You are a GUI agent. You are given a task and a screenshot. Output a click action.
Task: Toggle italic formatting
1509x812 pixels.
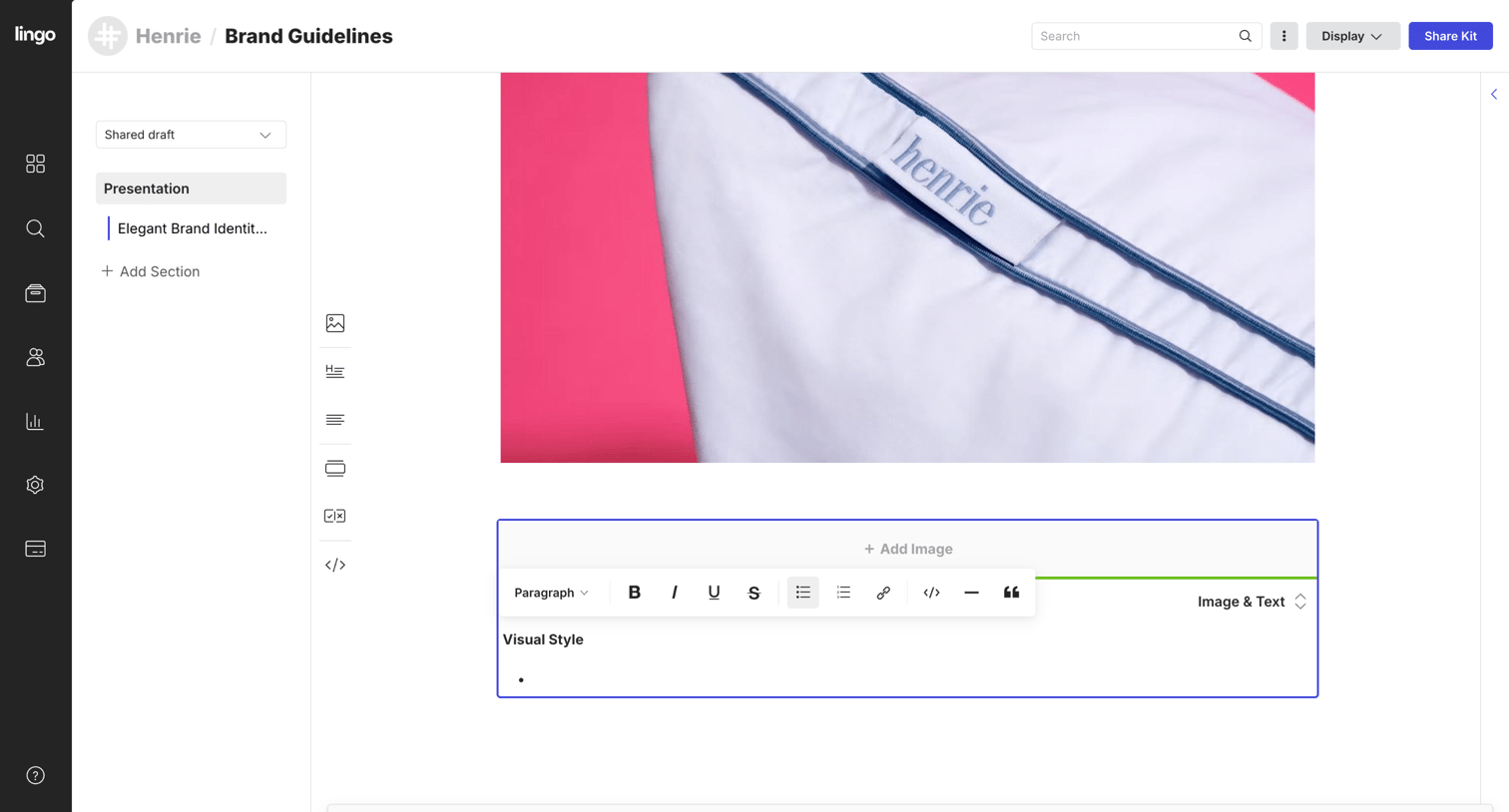[674, 593]
